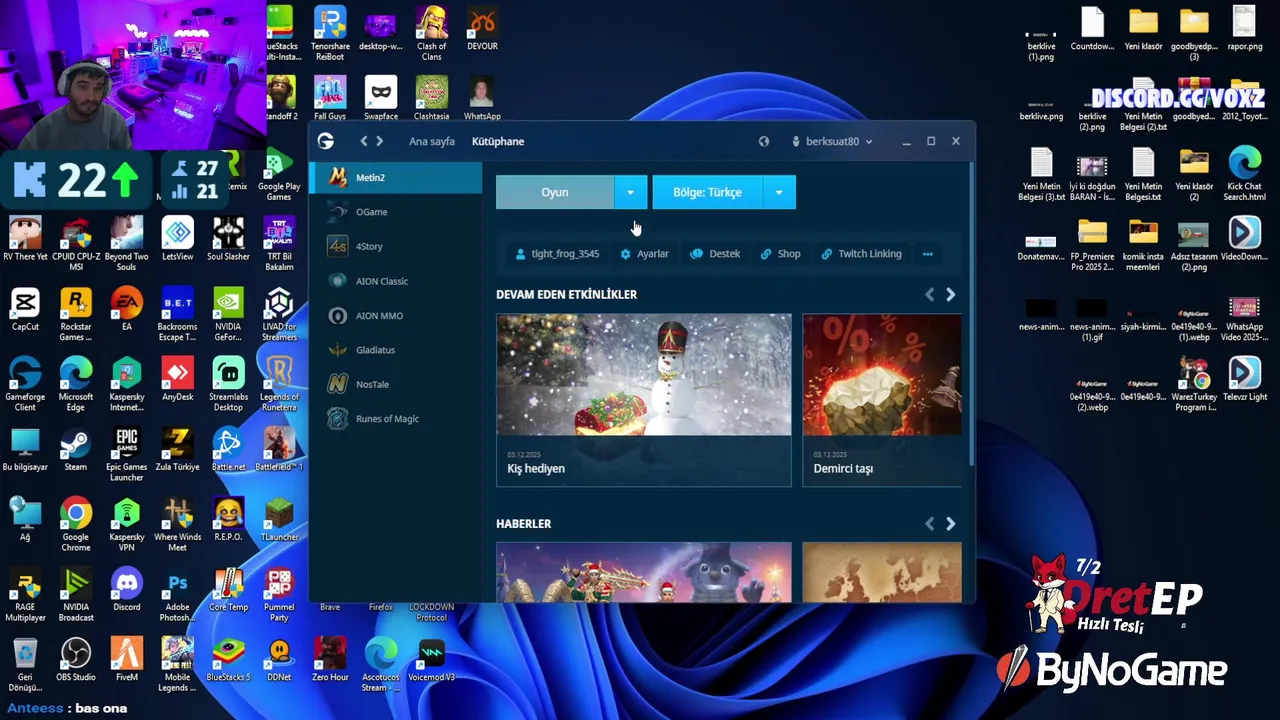This screenshot has width=1280, height=720.
Task: Show previous item in Haberler
Action: 930,523
